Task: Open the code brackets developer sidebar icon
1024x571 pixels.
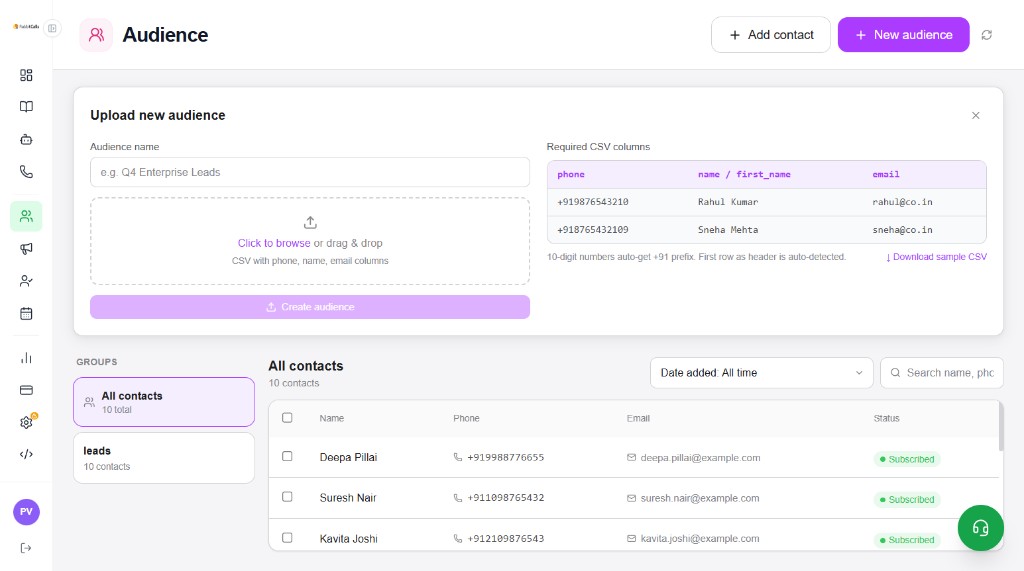Action: coord(26,454)
